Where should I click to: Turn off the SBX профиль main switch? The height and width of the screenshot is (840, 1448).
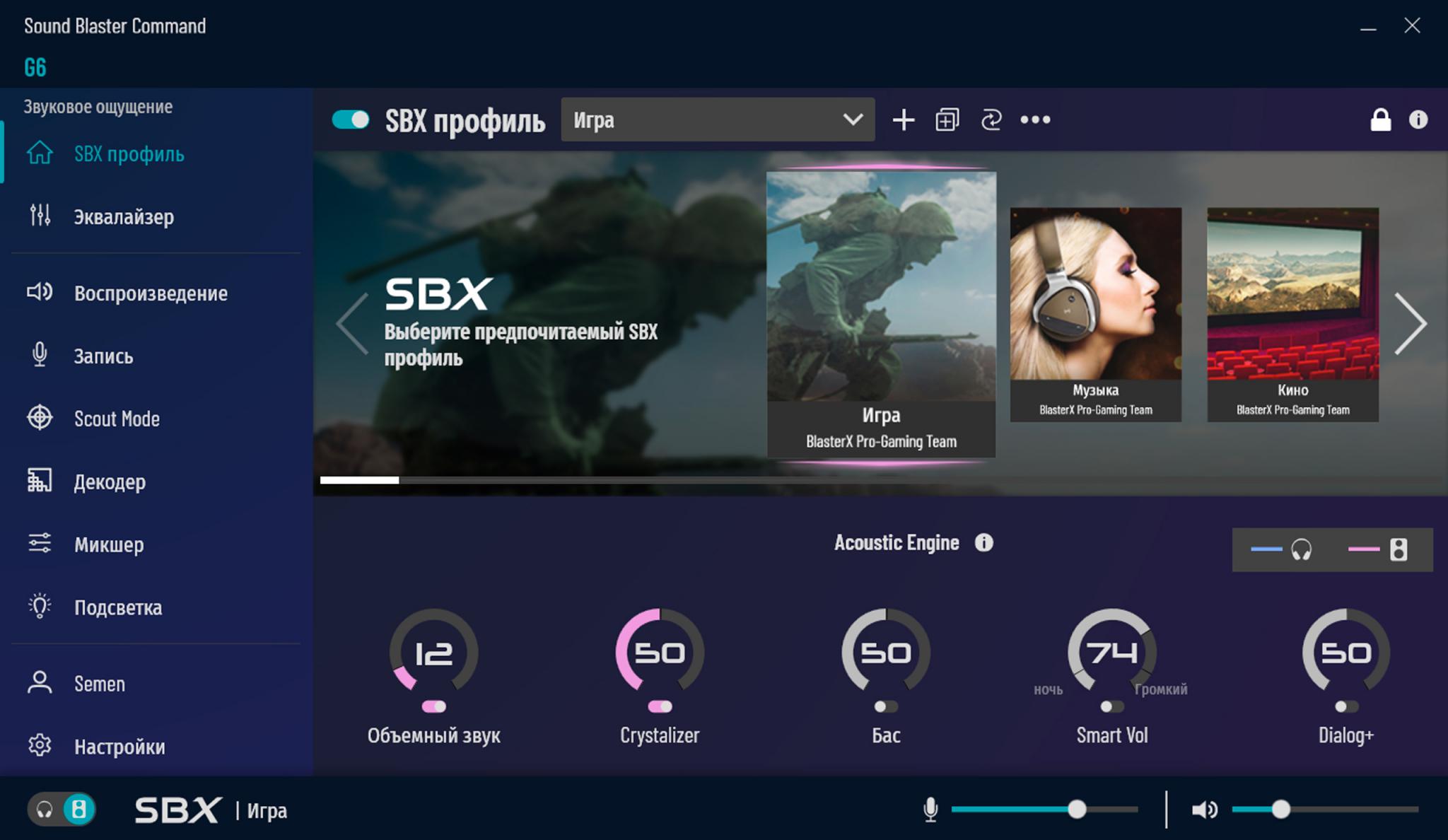[x=351, y=119]
